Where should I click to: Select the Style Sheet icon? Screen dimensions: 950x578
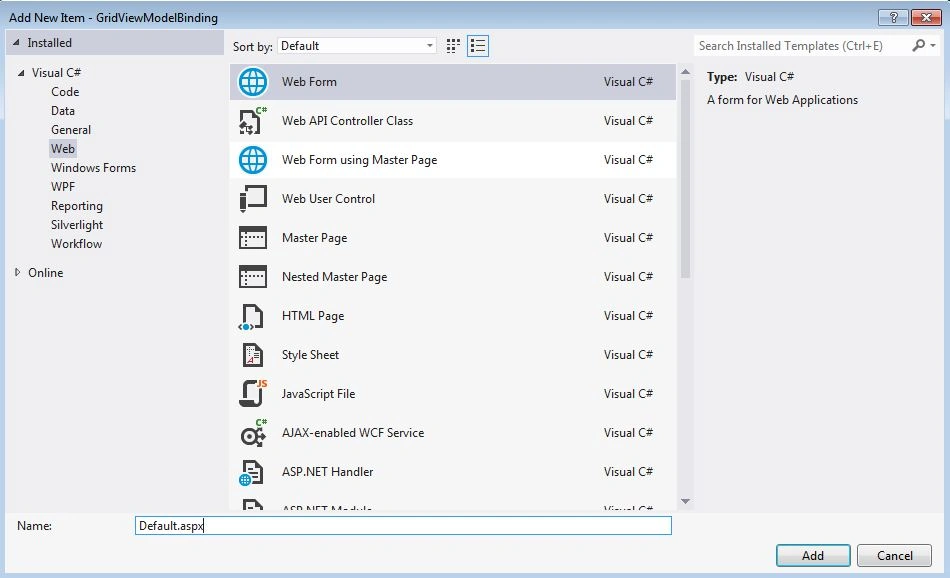tap(253, 355)
